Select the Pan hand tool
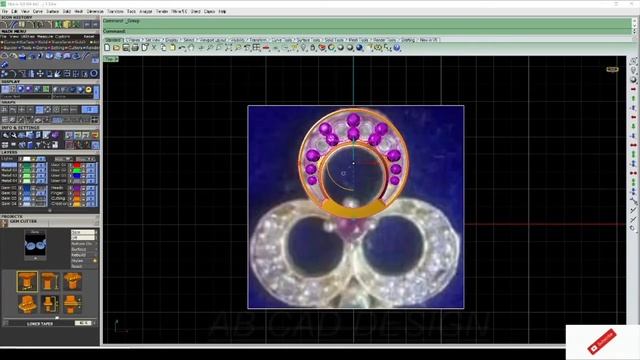The height and width of the screenshot is (360, 640). 191,48
